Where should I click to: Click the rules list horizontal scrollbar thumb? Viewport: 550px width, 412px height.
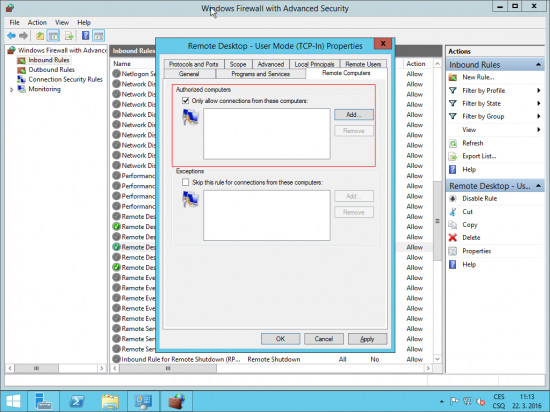tap(168, 368)
